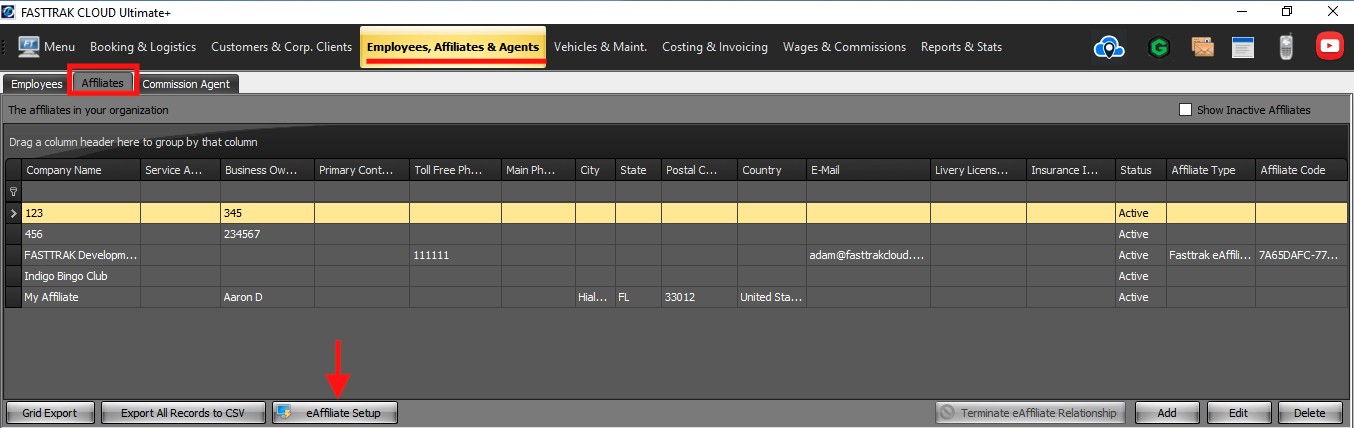The image size is (1354, 428).
Task: Enable Show Inactive Affiliates checkbox
Action: [1186, 110]
